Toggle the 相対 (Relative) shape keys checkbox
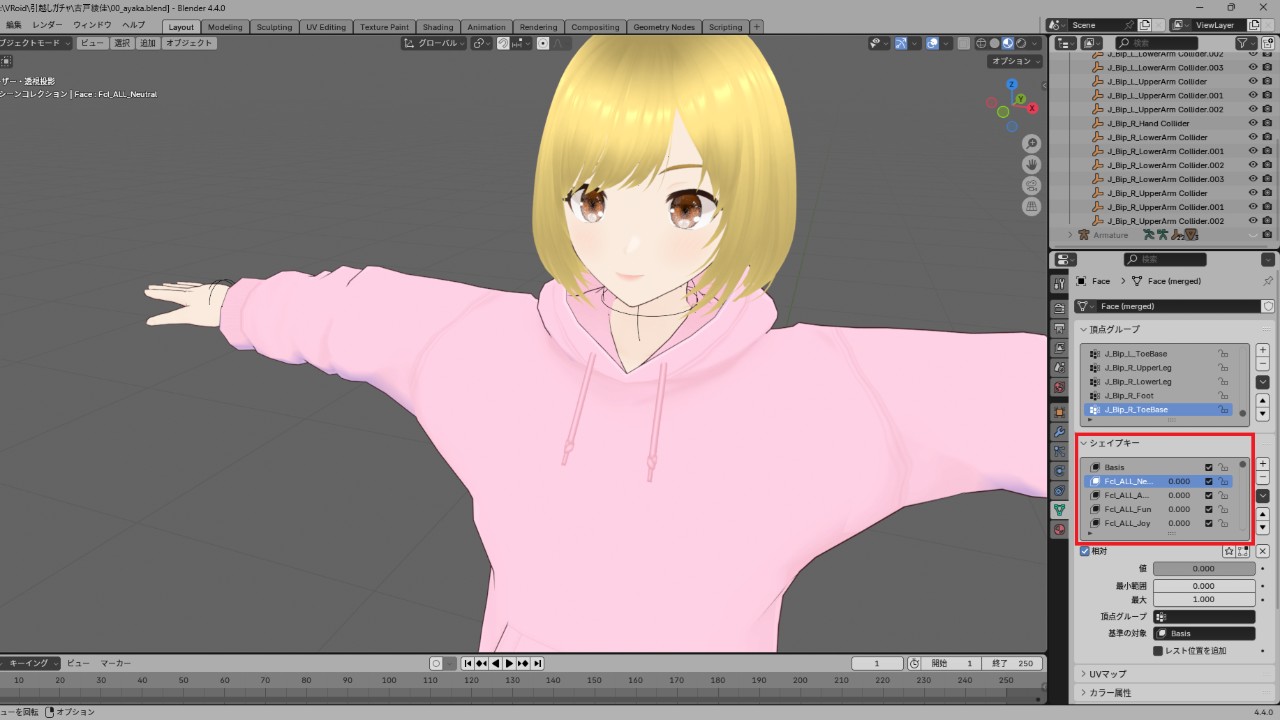The image size is (1280, 720). (1083, 551)
